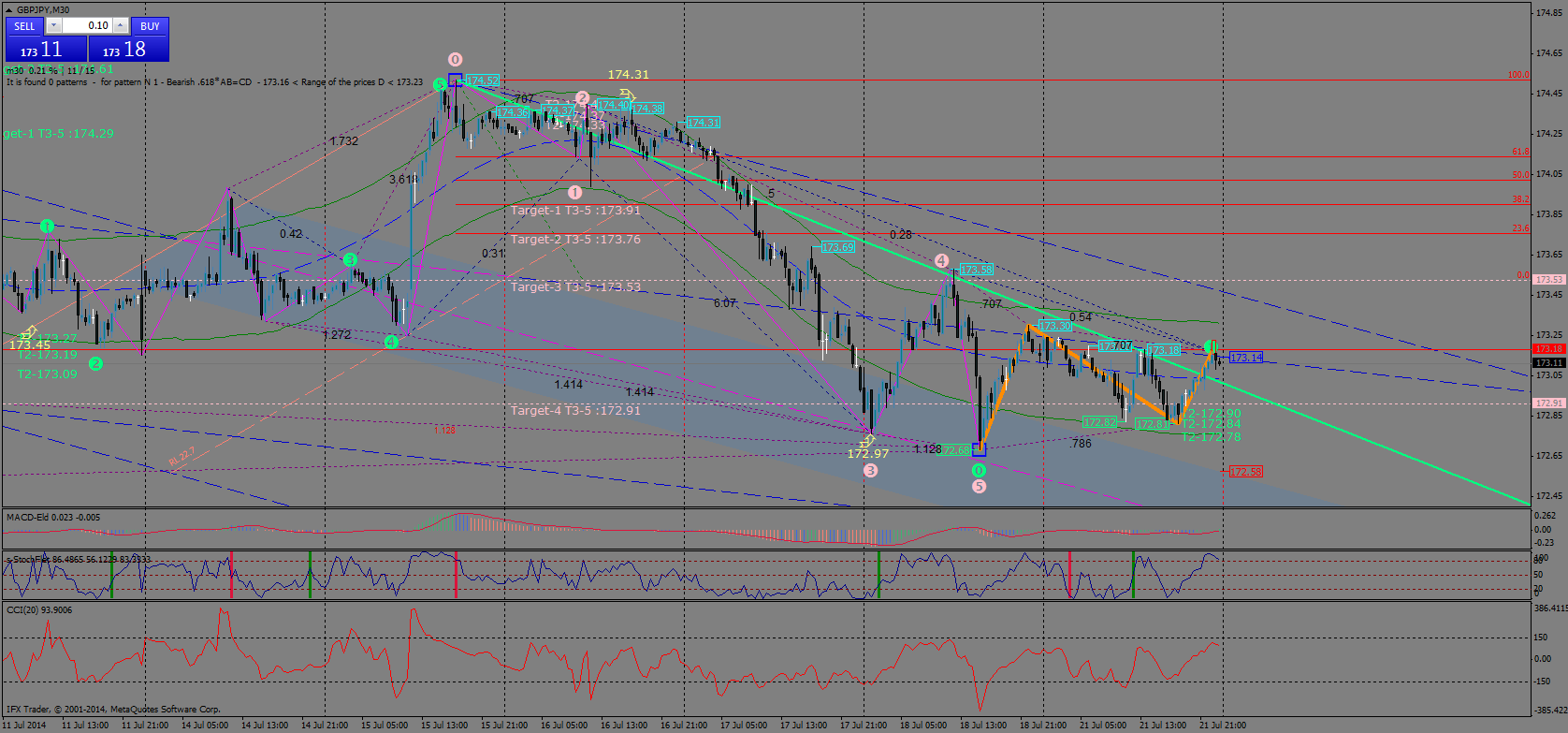Select the pink circled 0 wave marker
The height and width of the screenshot is (733, 1568).
[x=455, y=59]
